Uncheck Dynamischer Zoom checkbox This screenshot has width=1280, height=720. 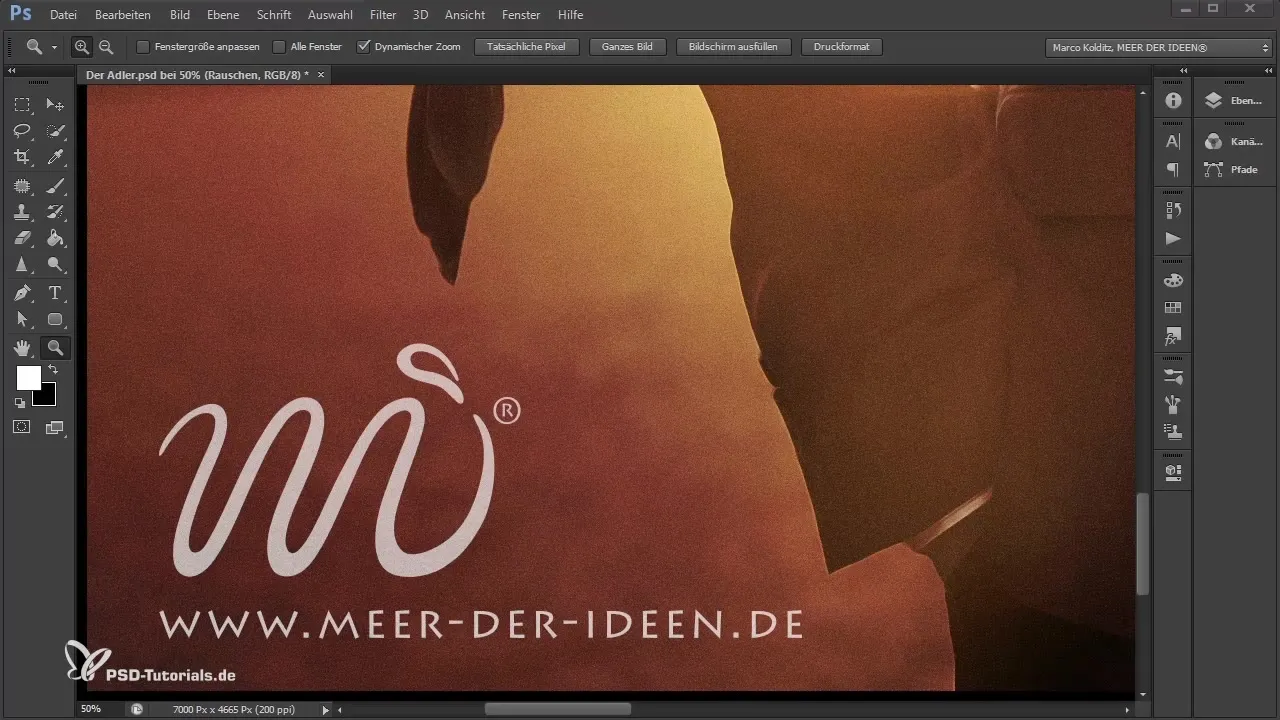tap(364, 47)
